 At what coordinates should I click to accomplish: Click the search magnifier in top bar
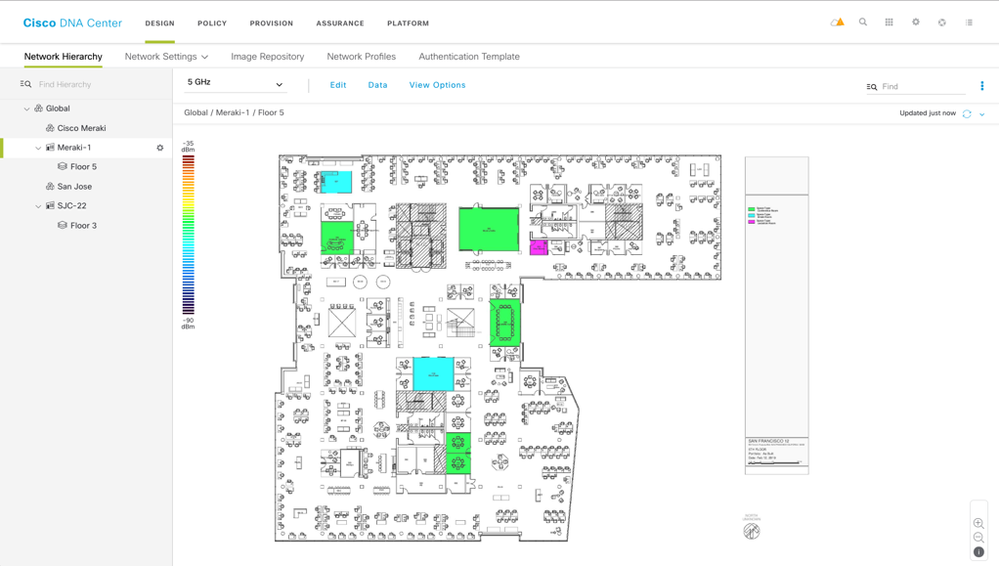[863, 22]
